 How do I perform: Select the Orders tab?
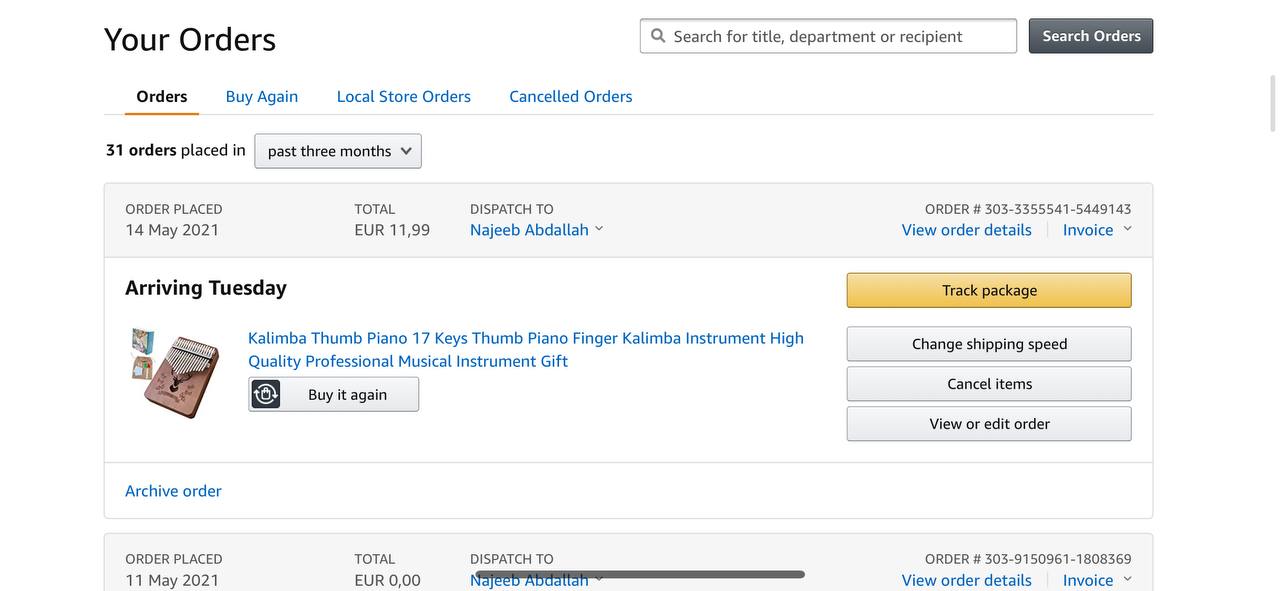[x=162, y=97]
